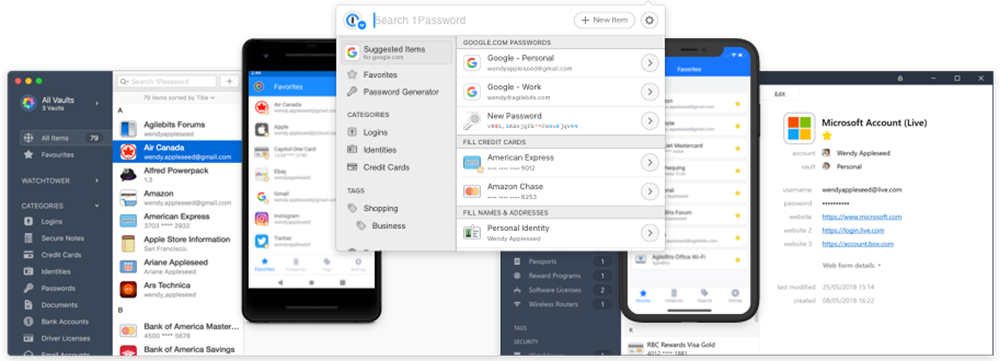Screen dimensions: 1000x361
Task: Select the Ars Technica item
Action: [x=178, y=290]
